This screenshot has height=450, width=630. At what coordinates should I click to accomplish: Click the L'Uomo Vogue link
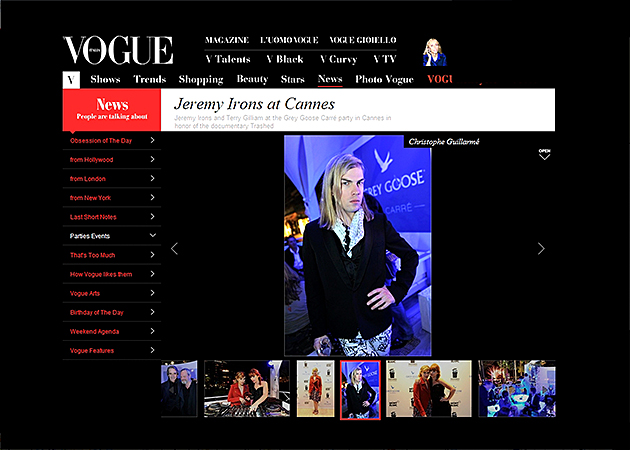(x=289, y=40)
